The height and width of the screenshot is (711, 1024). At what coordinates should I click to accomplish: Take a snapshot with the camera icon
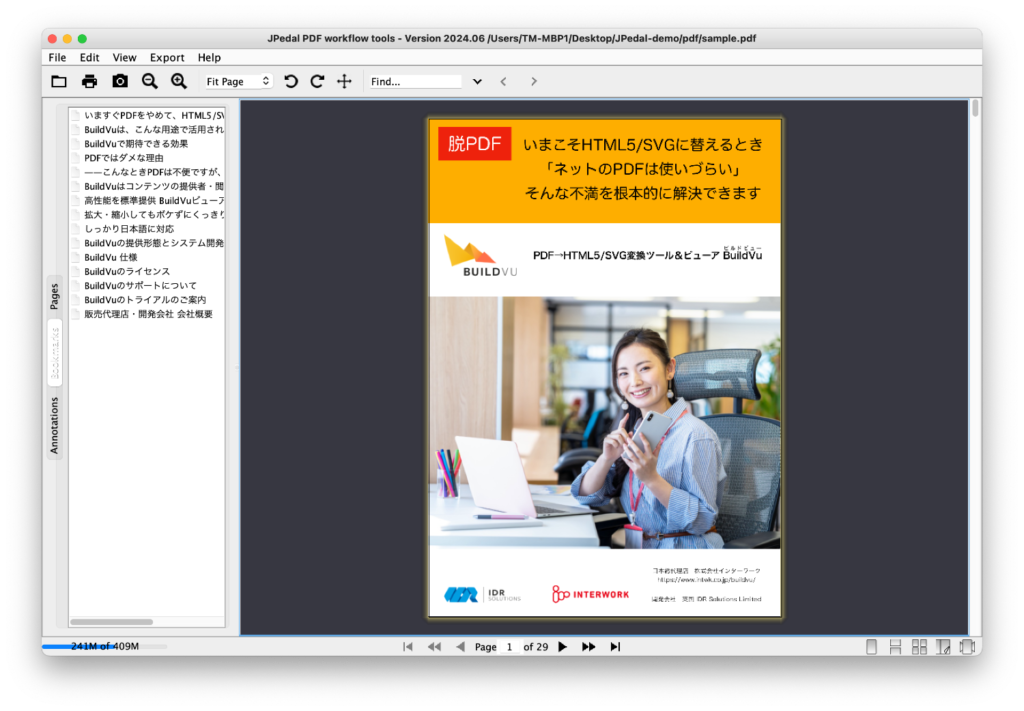120,81
